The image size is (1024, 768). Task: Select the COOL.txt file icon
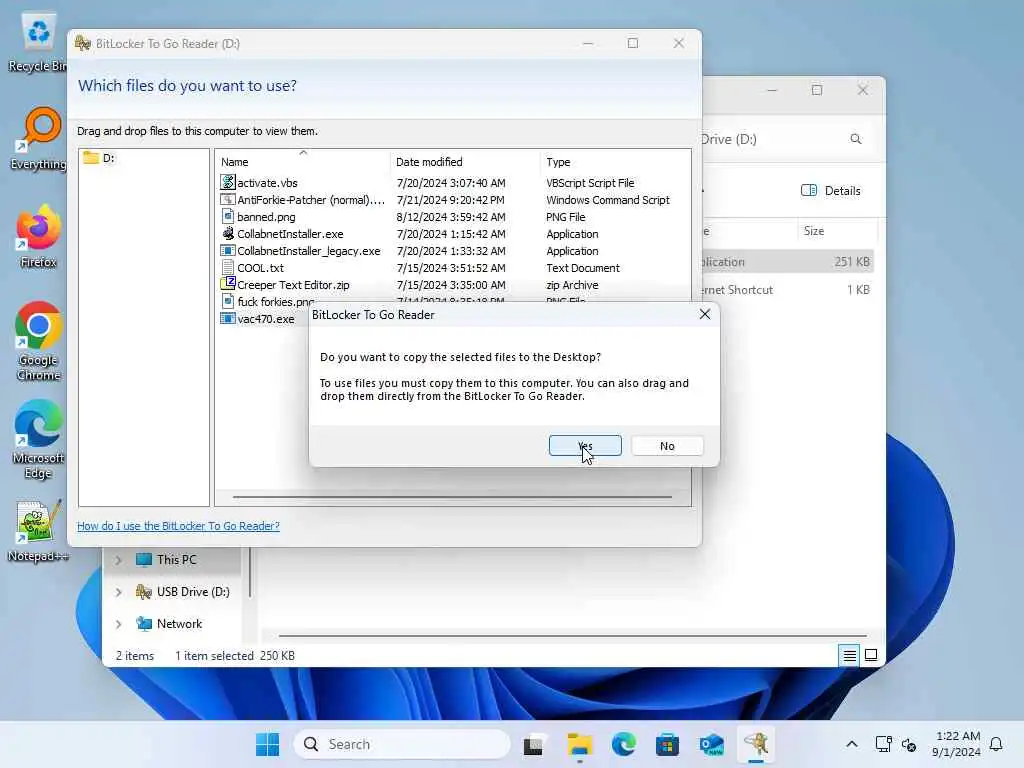[x=228, y=267]
